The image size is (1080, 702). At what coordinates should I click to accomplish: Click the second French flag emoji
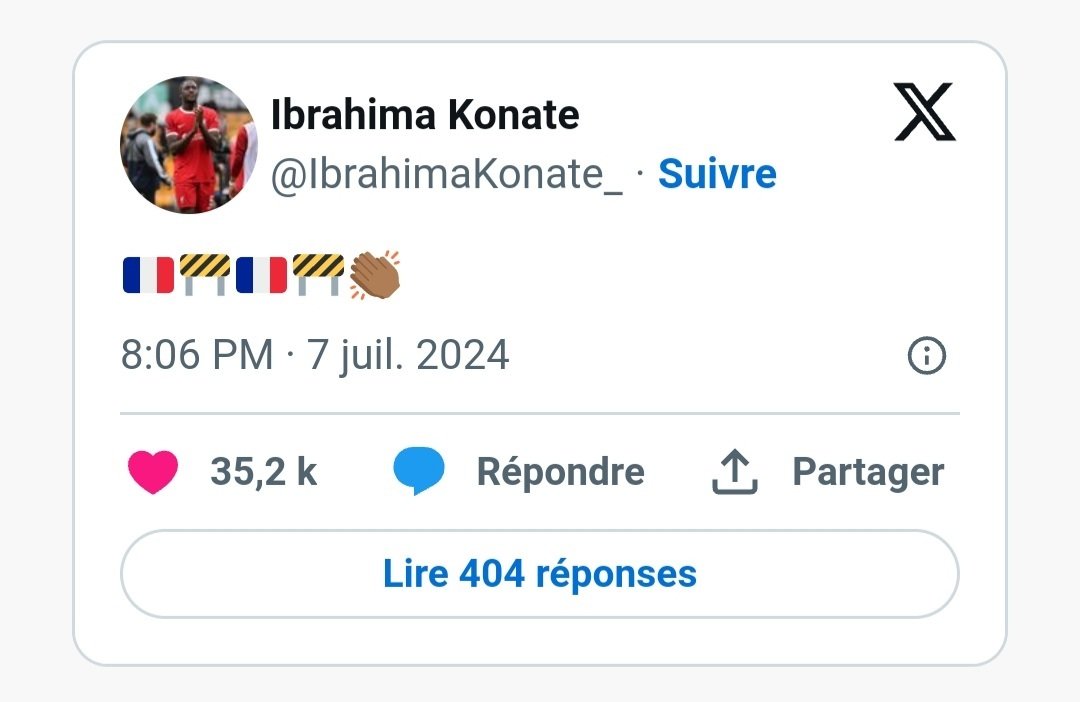(x=262, y=275)
